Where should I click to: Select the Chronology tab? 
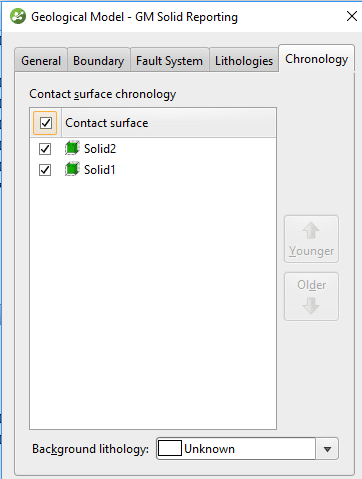click(x=316, y=59)
